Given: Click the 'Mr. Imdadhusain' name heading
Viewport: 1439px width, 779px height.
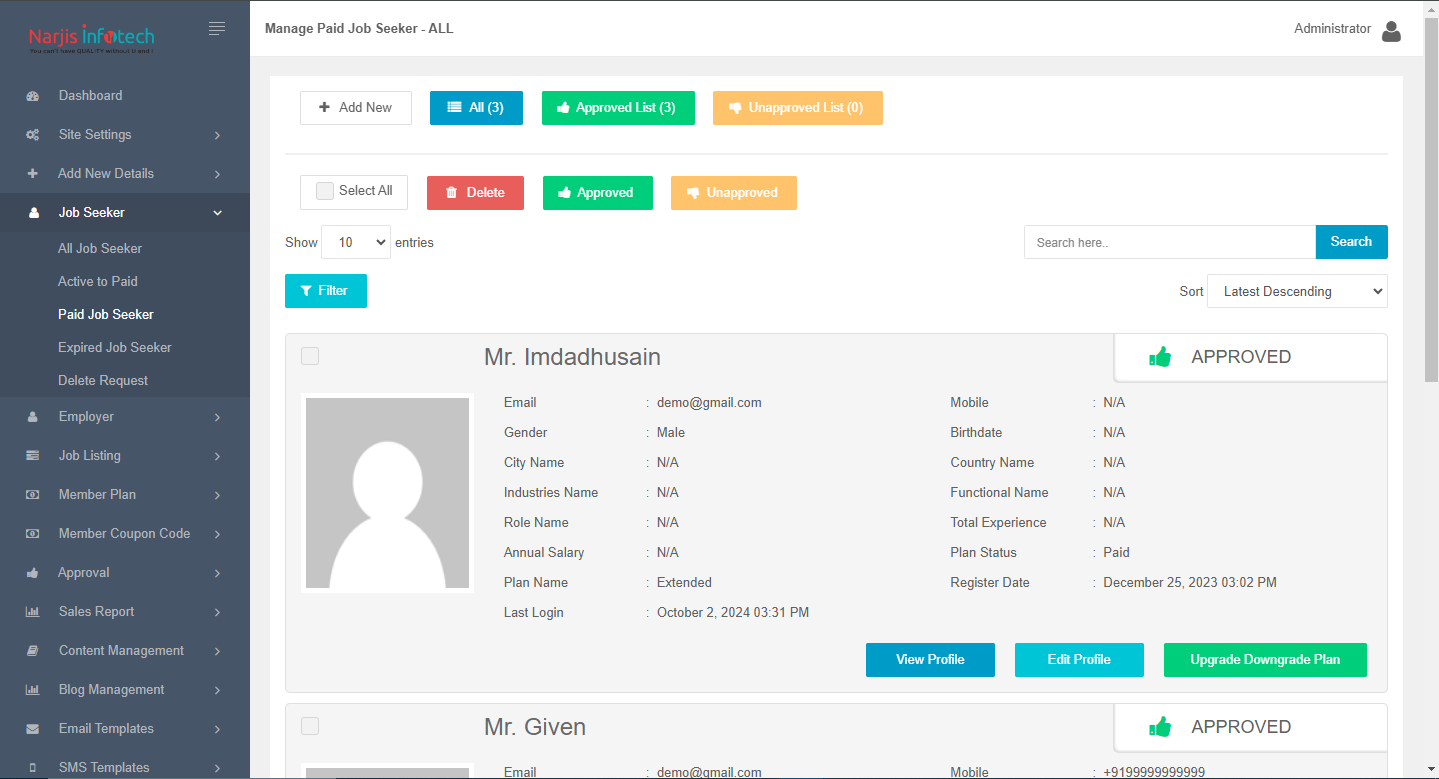Looking at the screenshot, I should [572, 357].
